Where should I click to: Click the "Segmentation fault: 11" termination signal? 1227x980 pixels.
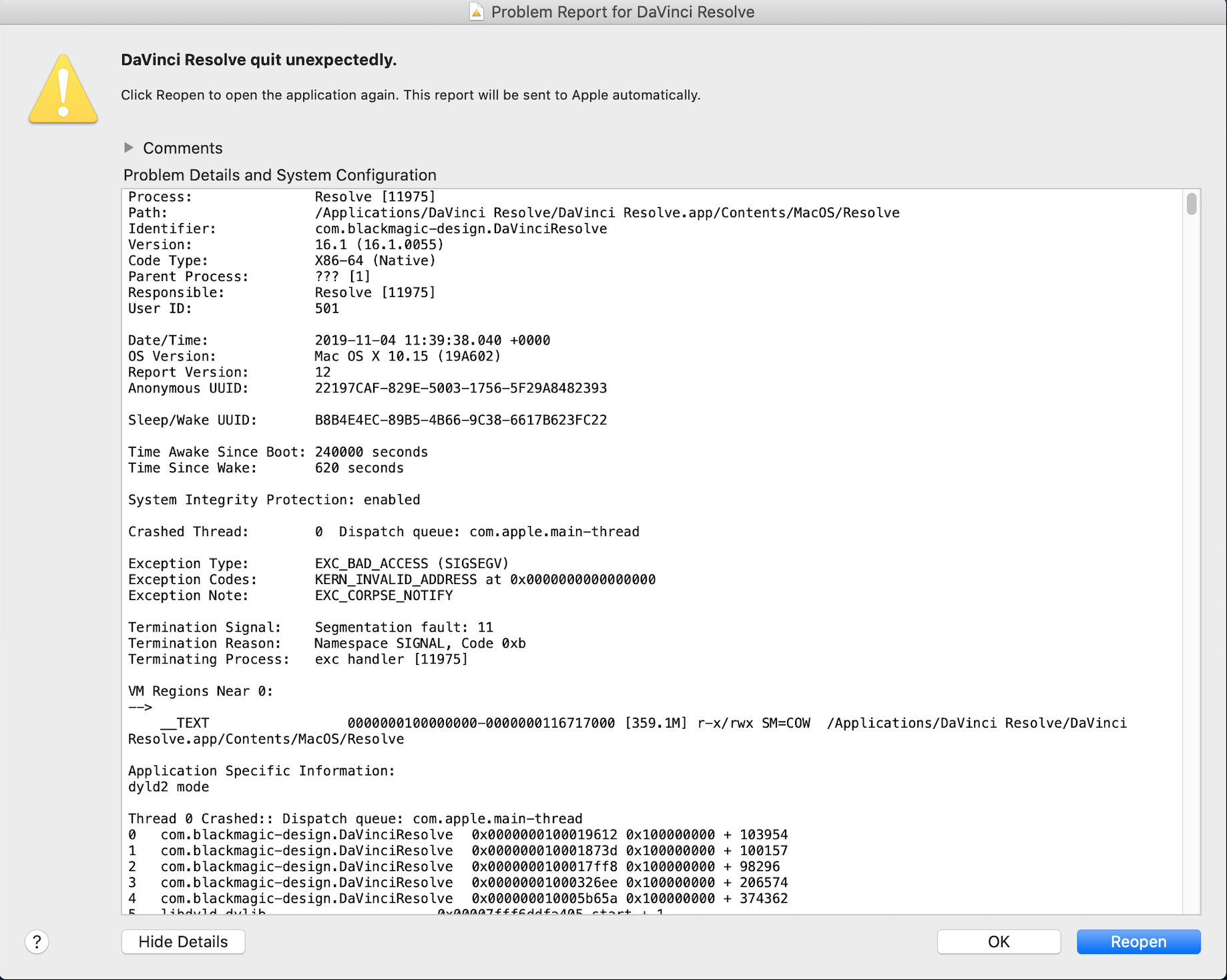point(404,628)
